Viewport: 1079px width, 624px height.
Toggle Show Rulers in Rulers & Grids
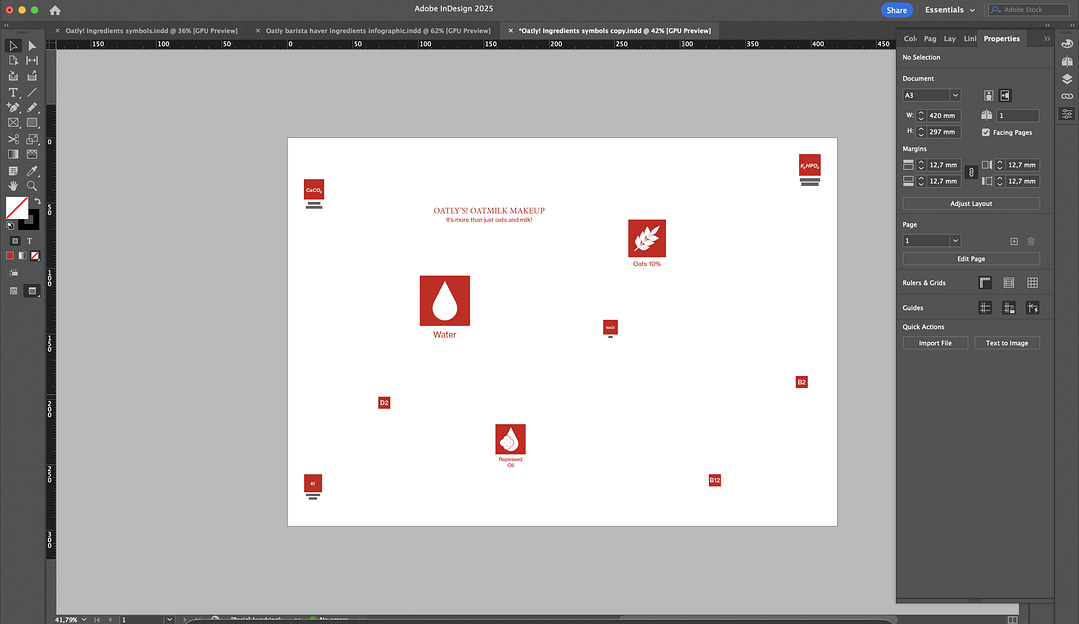pyautogui.click(x=985, y=283)
